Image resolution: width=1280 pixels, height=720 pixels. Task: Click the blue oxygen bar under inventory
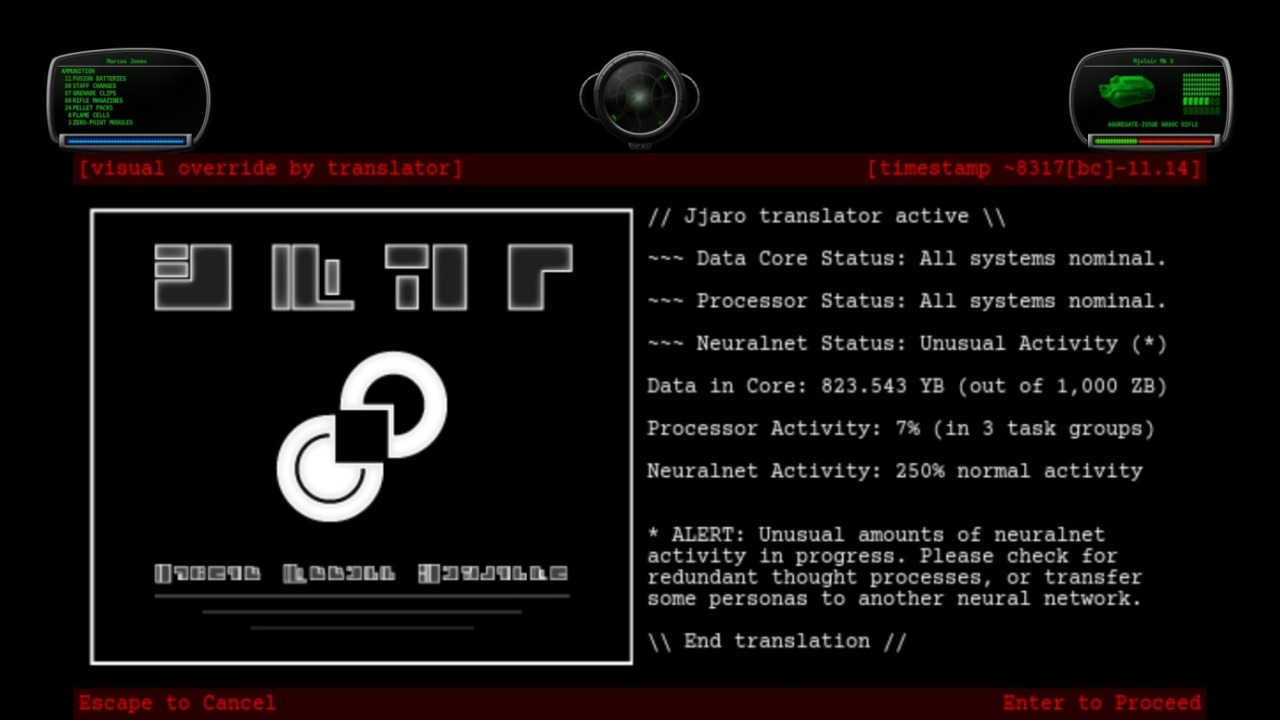pos(127,141)
